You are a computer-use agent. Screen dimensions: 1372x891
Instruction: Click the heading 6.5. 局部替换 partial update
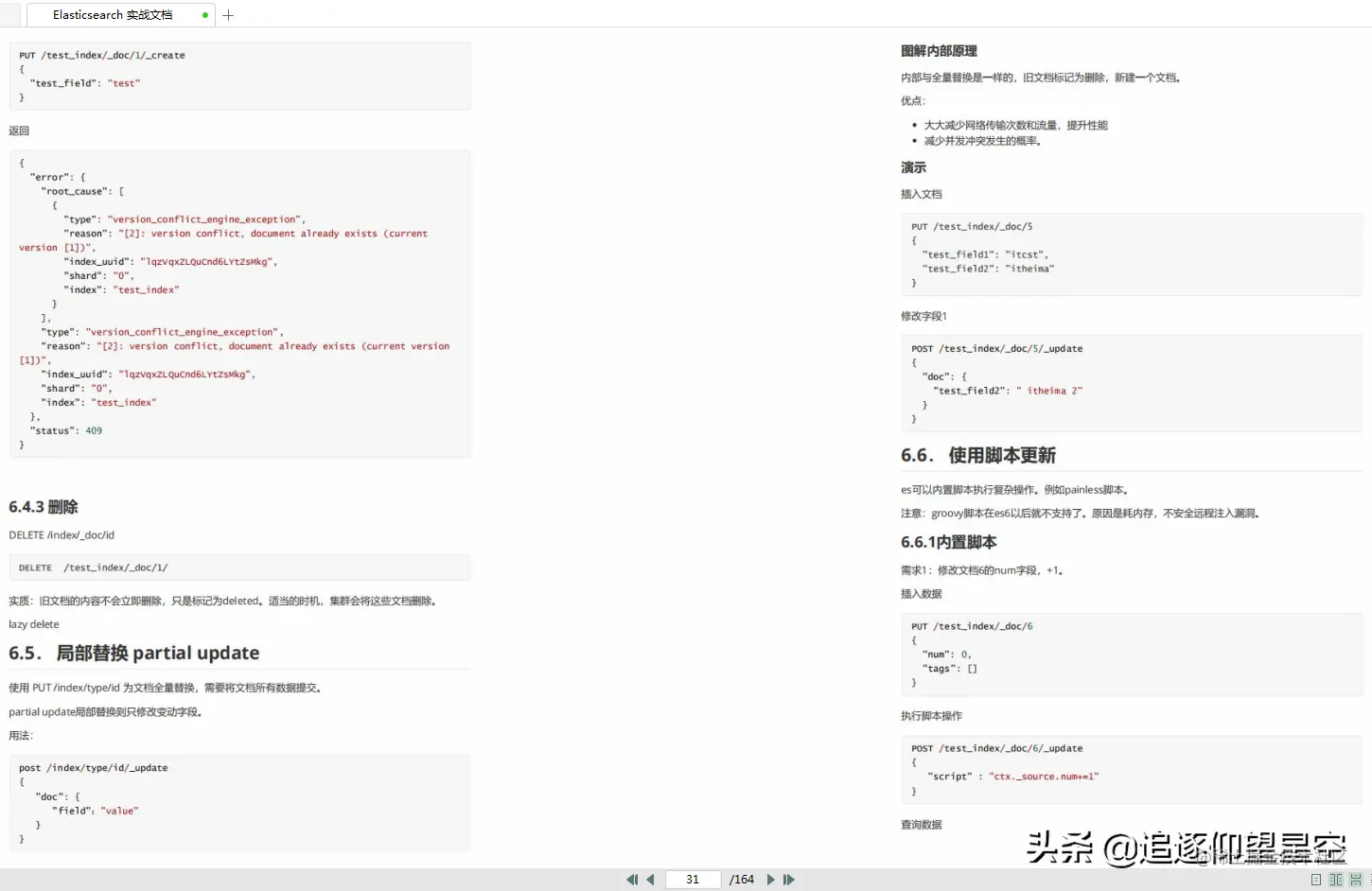tap(133, 653)
